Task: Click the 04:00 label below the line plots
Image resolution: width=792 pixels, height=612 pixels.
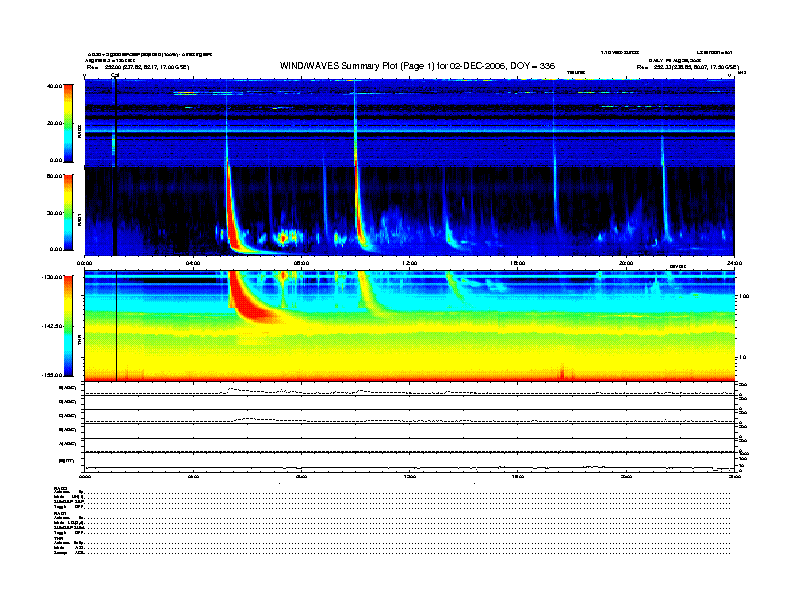Action: tap(193, 476)
